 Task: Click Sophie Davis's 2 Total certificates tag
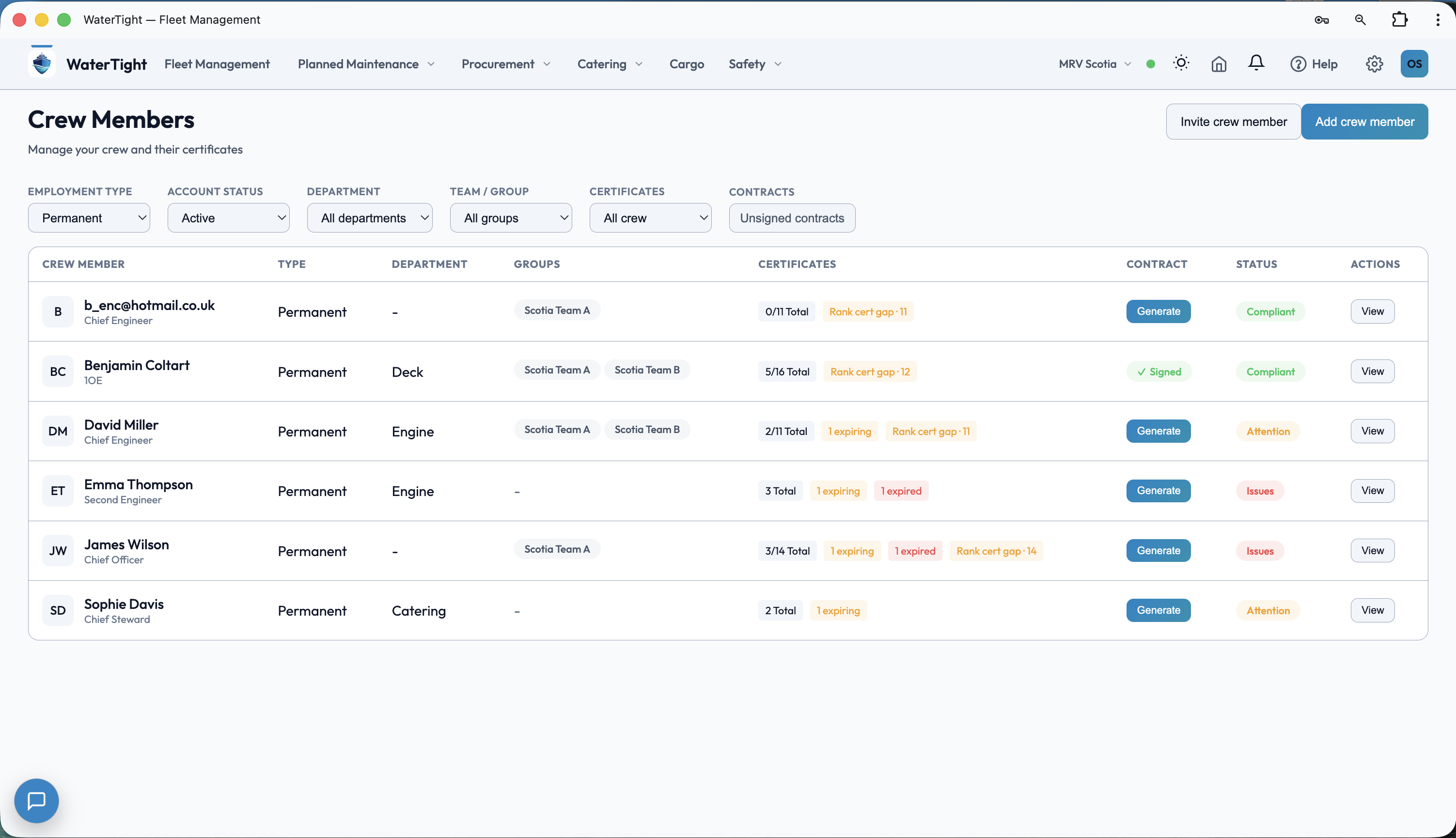[x=780, y=611]
